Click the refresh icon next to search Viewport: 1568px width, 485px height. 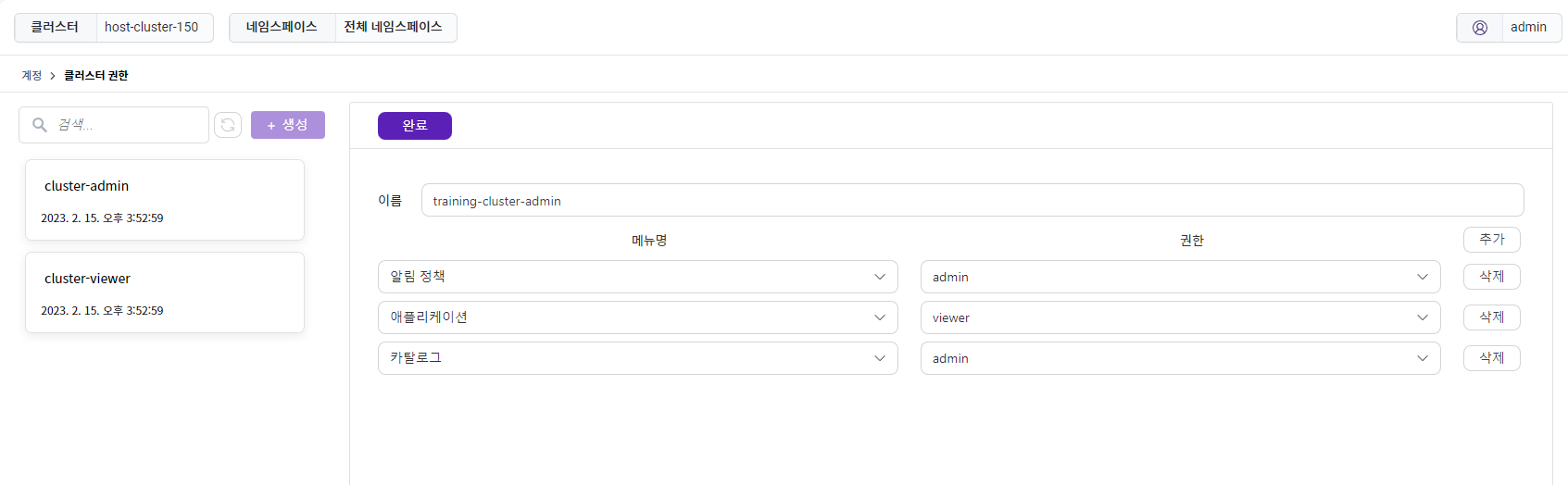228,125
